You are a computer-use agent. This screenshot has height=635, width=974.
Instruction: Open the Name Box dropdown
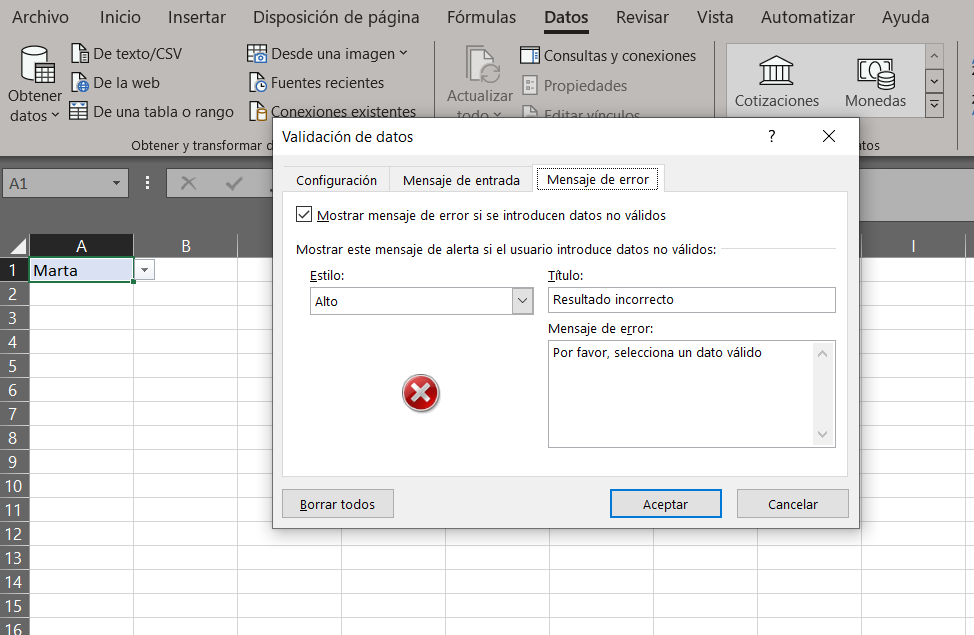[x=116, y=183]
